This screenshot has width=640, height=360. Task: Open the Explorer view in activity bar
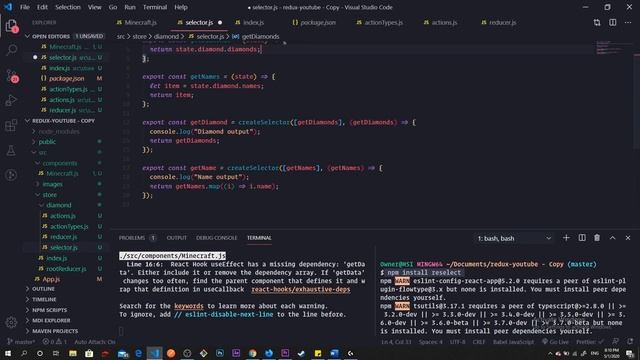(x=11, y=26)
